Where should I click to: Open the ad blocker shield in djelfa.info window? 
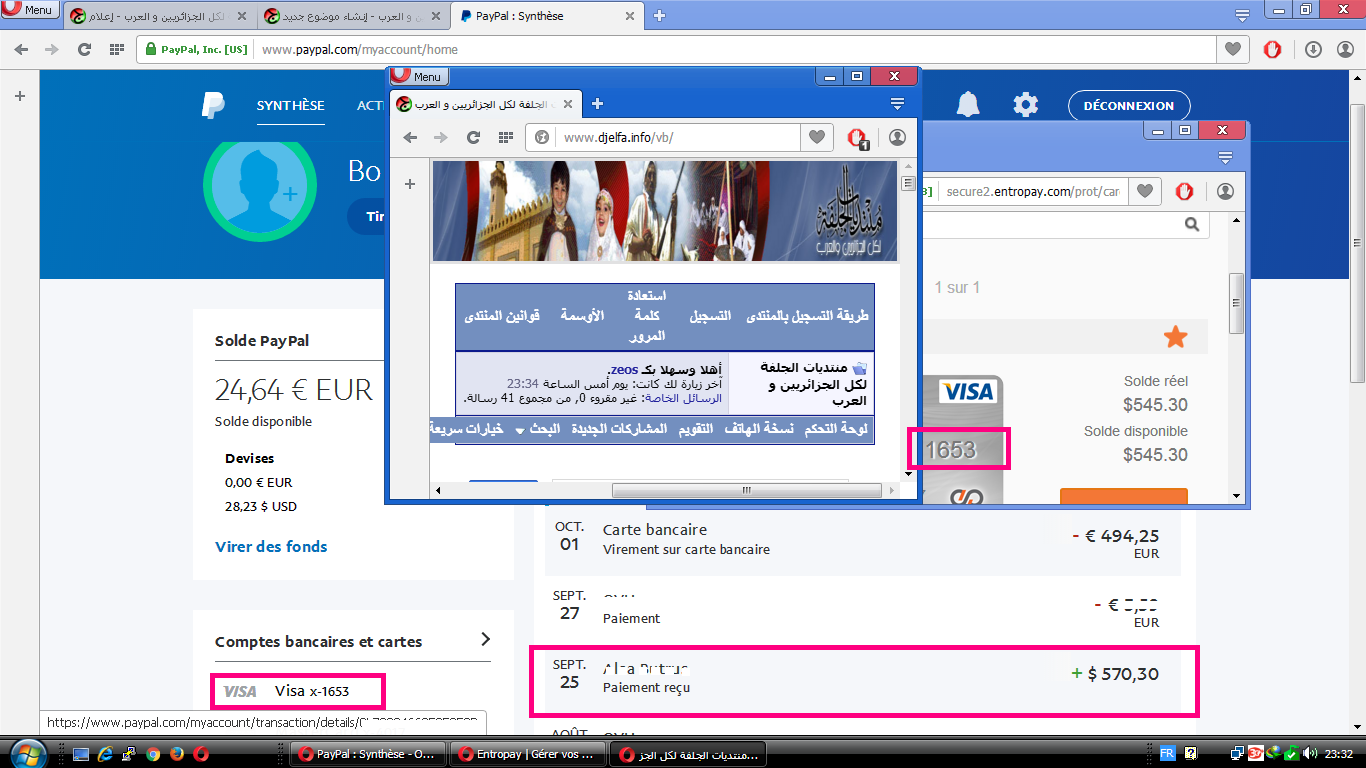point(857,138)
